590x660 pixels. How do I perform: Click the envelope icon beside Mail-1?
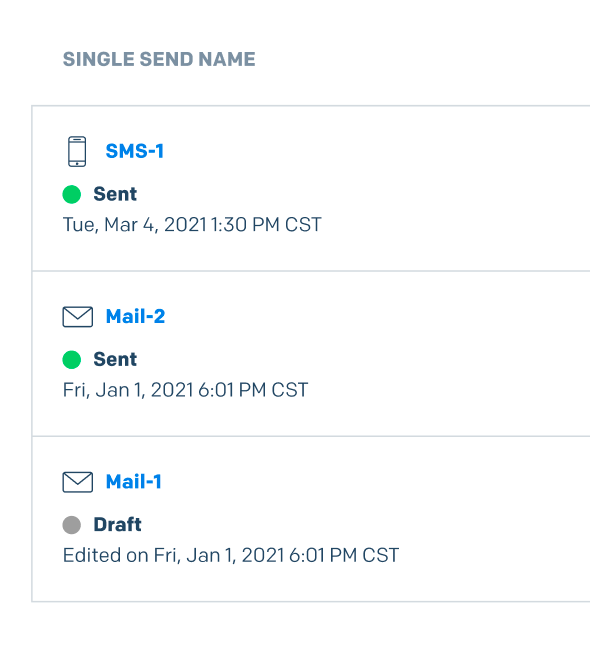78,482
